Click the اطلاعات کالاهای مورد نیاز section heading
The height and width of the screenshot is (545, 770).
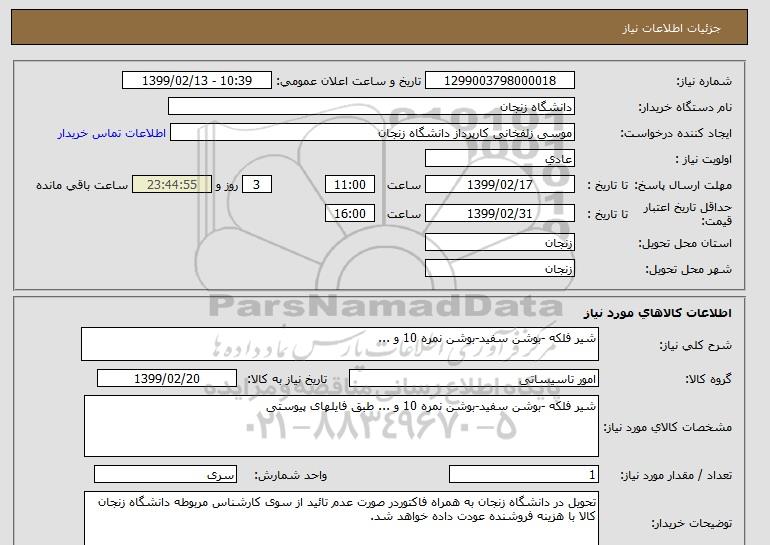tap(657, 313)
